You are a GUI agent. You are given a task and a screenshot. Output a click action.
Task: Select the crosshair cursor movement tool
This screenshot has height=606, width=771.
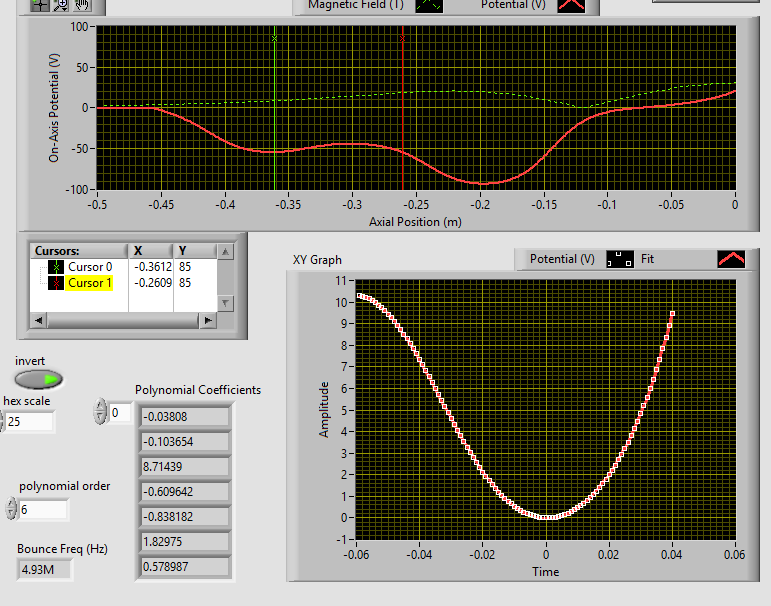pyautogui.click(x=40, y=4)
